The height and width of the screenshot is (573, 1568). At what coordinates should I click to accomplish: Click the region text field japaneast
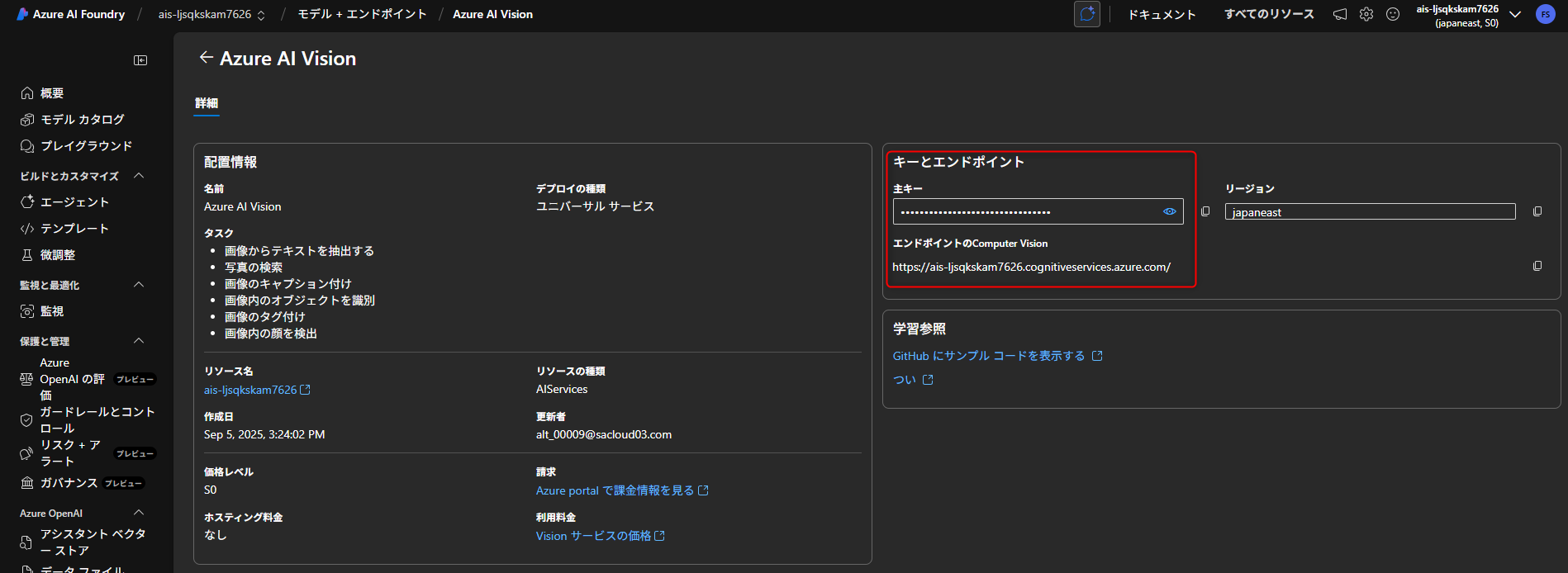click(1370, 212)
